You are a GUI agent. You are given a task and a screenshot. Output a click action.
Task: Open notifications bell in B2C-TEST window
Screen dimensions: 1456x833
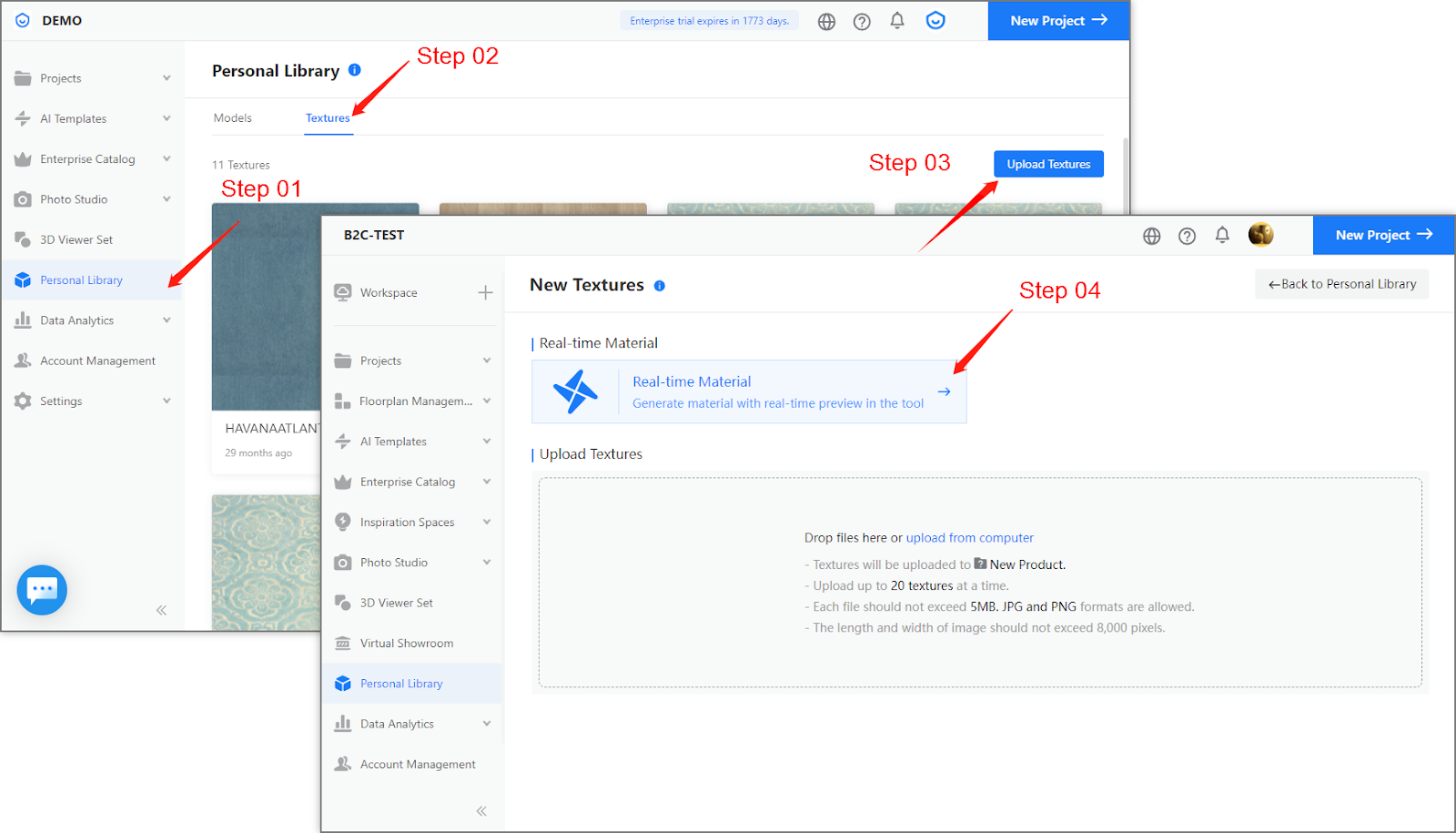click(x=1222, y=235)
